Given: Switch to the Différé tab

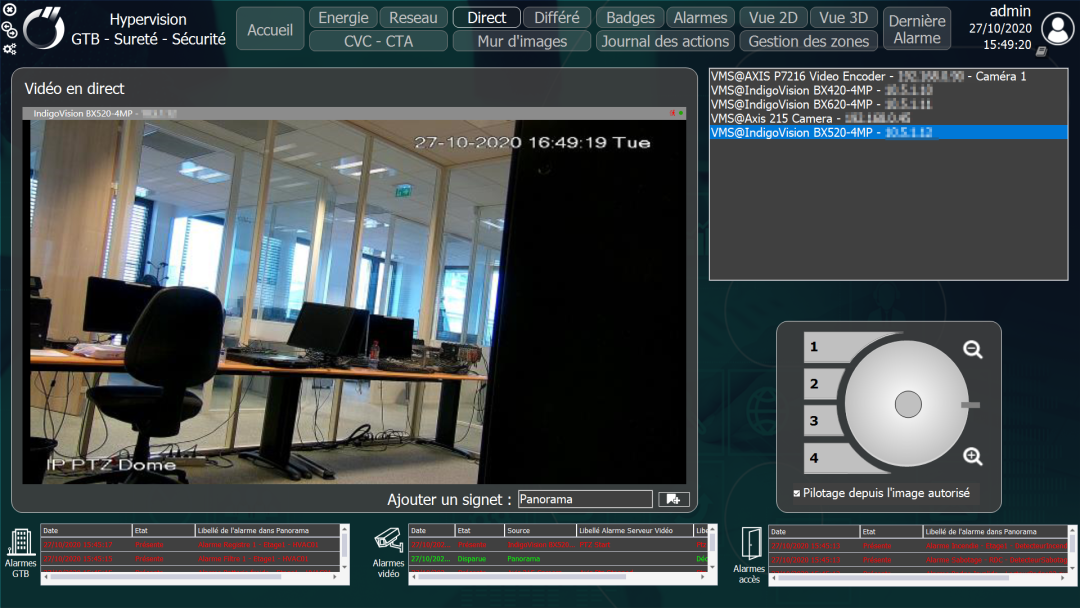Looking at the screenshot, I should 557,17.
